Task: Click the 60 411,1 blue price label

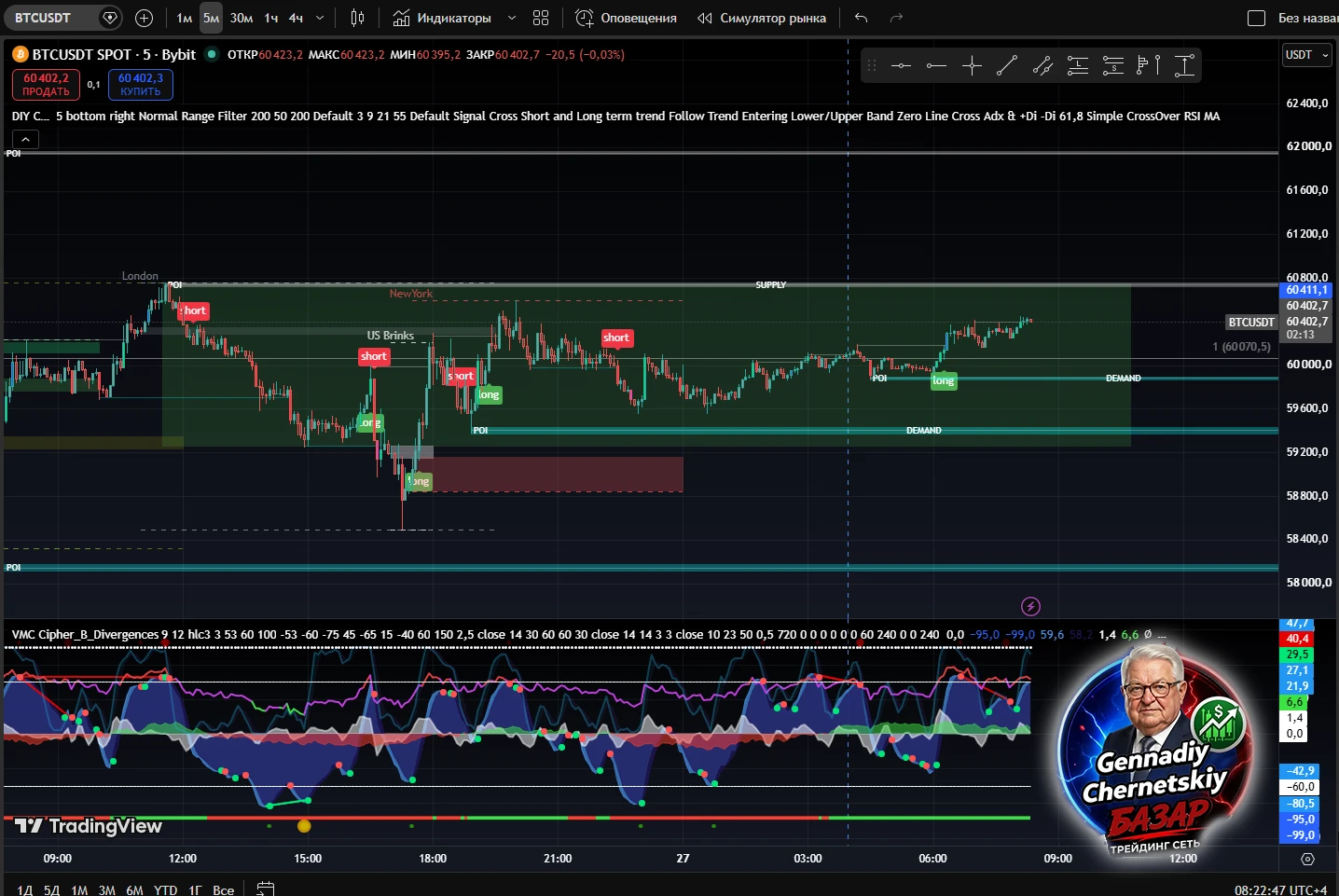Action: (1307, 290)
